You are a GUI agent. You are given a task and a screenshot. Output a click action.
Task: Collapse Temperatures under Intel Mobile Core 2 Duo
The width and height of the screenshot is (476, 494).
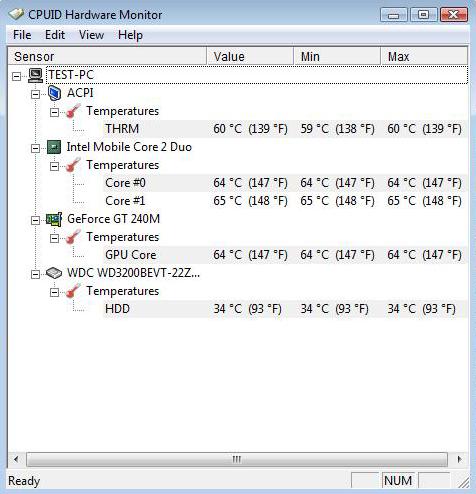tap(54, 166)
